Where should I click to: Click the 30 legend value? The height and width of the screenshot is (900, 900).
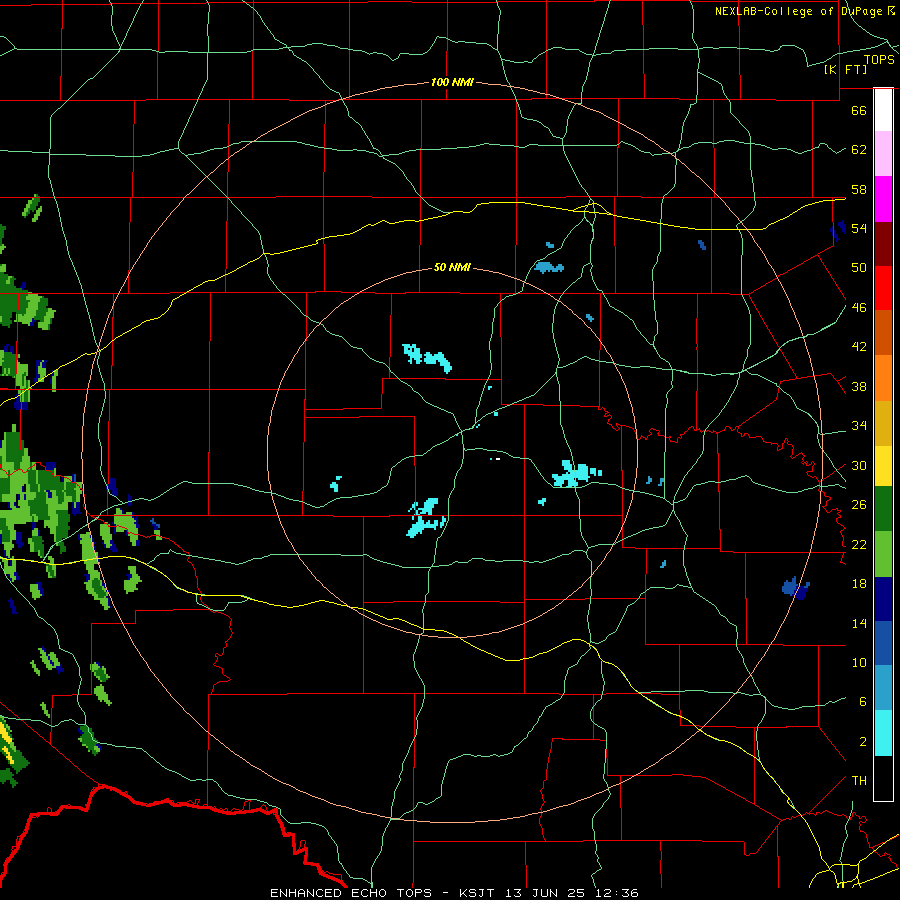click(x=859, y=465)
